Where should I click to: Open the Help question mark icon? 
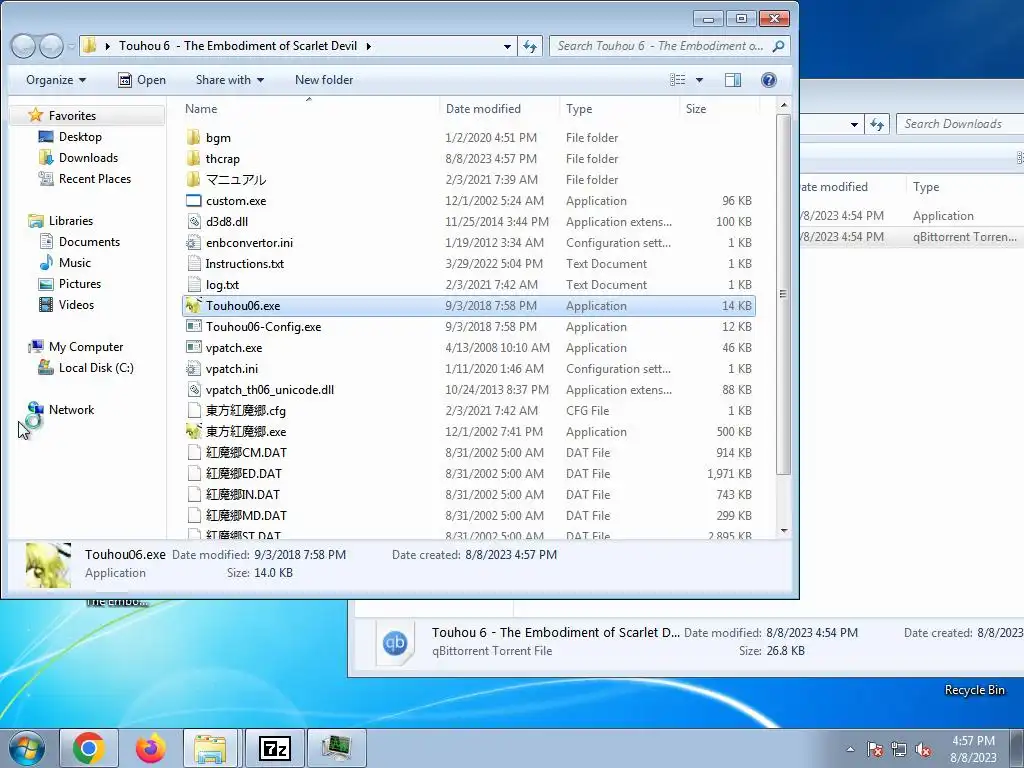tap(769, 80)
